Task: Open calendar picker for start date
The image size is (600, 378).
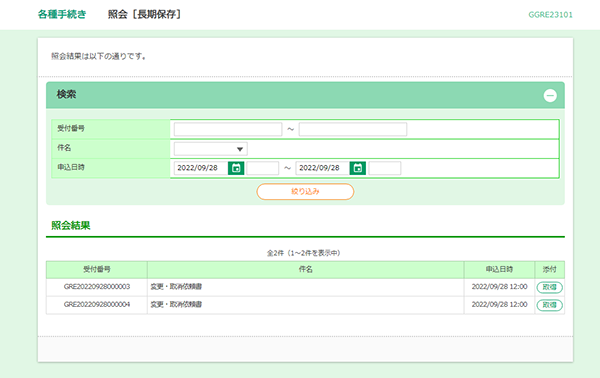Action: point(236,168)
